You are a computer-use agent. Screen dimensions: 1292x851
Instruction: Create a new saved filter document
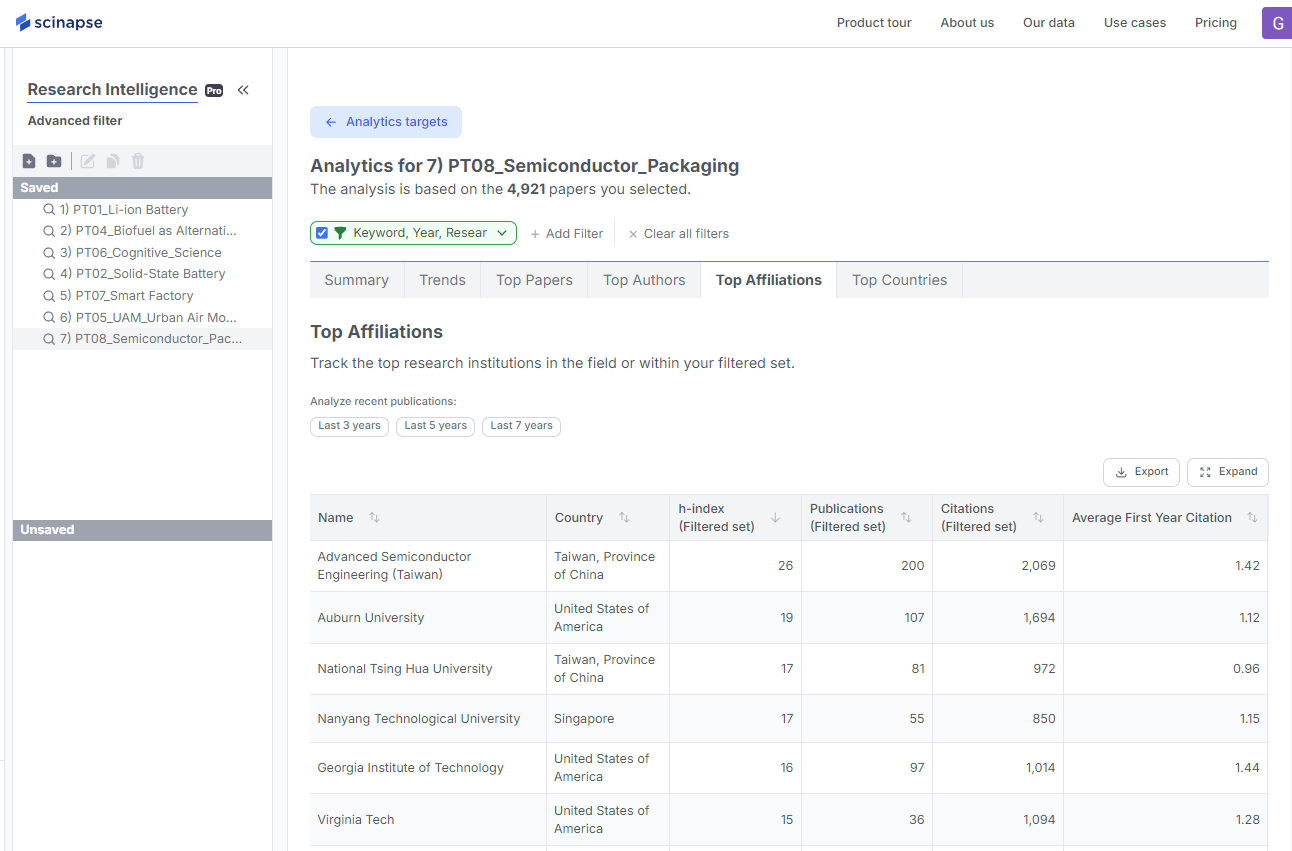pos(28,160)
